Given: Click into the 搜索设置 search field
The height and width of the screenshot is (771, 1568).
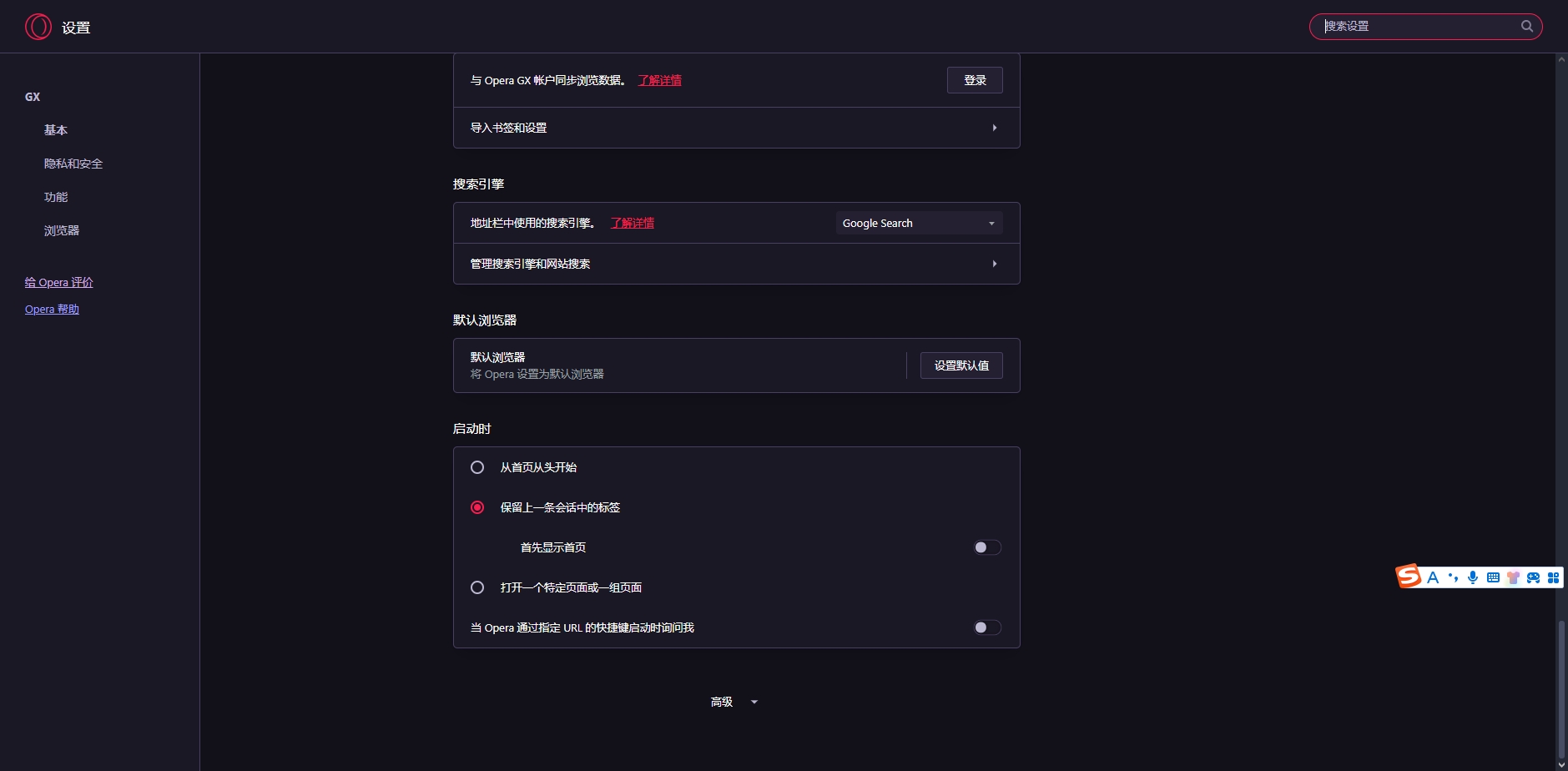Looking at the screenshot, I should tap(1419, 26).
